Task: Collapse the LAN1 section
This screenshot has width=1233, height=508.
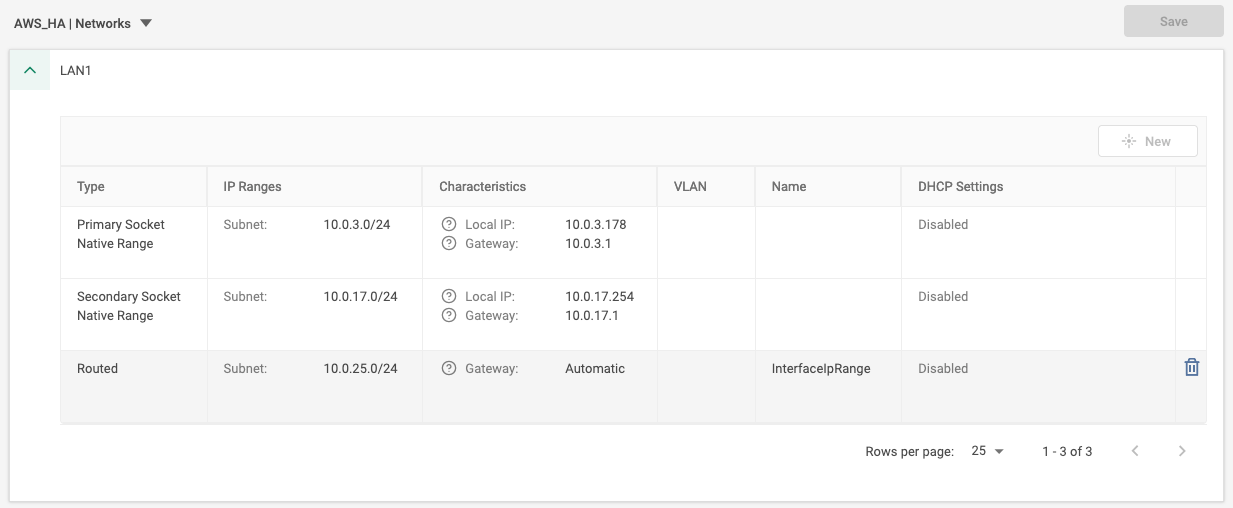Action: (30, 71)
